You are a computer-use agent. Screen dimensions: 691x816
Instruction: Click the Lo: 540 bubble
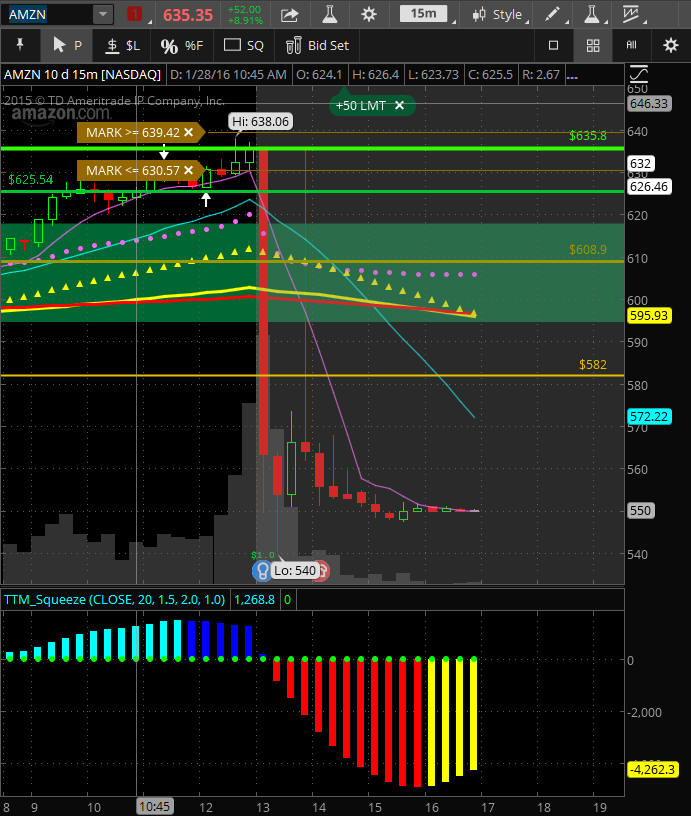coord(295,570)
